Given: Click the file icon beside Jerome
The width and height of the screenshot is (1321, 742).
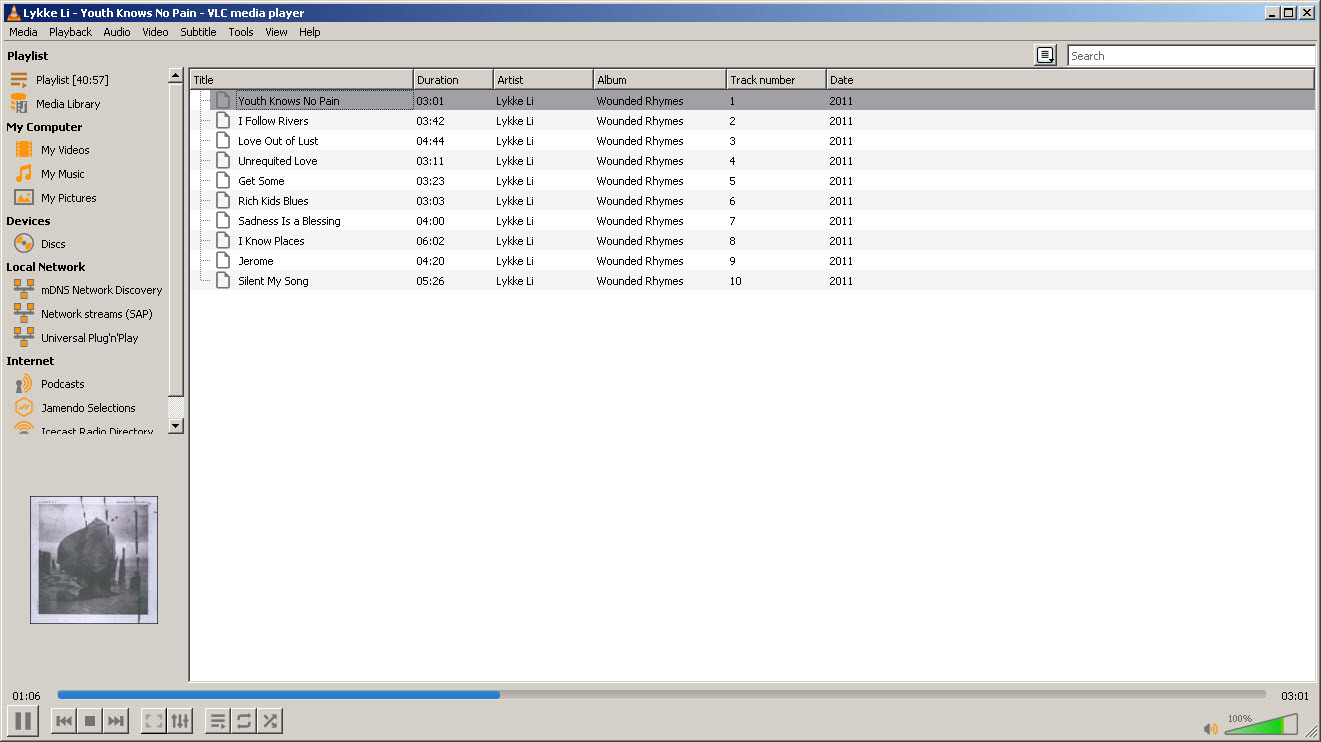Looking at the screenshot, I should (x=223, y=261).
